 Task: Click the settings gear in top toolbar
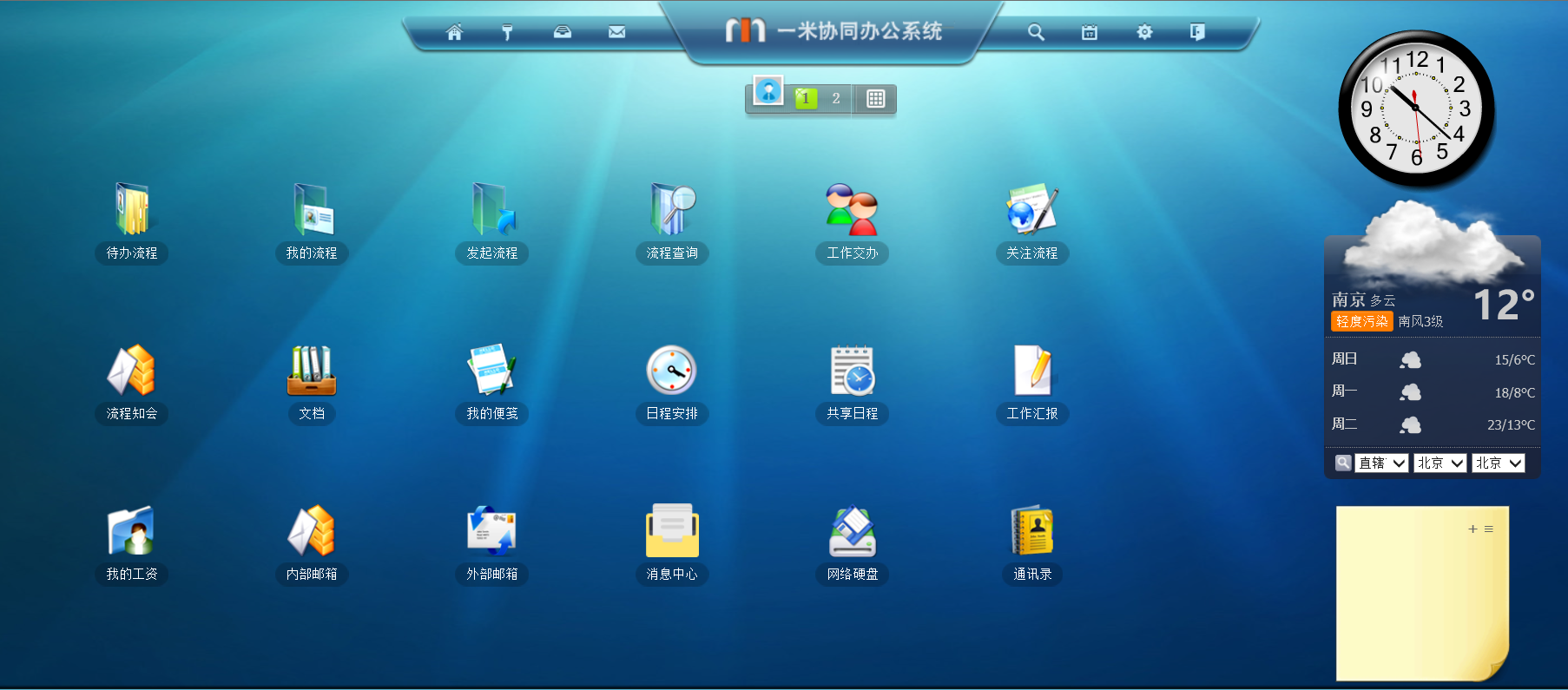point(1144,32)
